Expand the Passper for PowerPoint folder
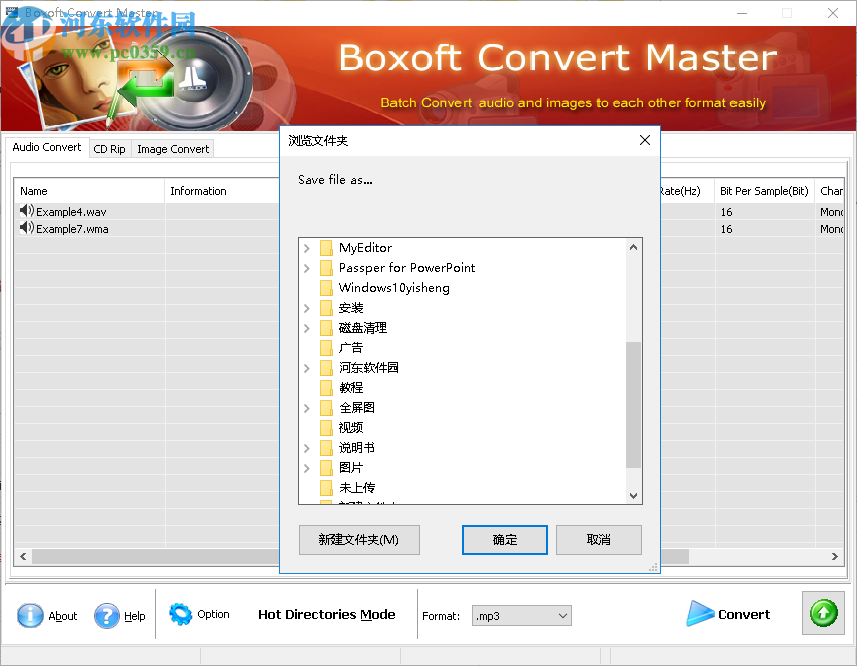Viewport: 857px width, 666px height. pyautogui.click(x=306, y=267)
